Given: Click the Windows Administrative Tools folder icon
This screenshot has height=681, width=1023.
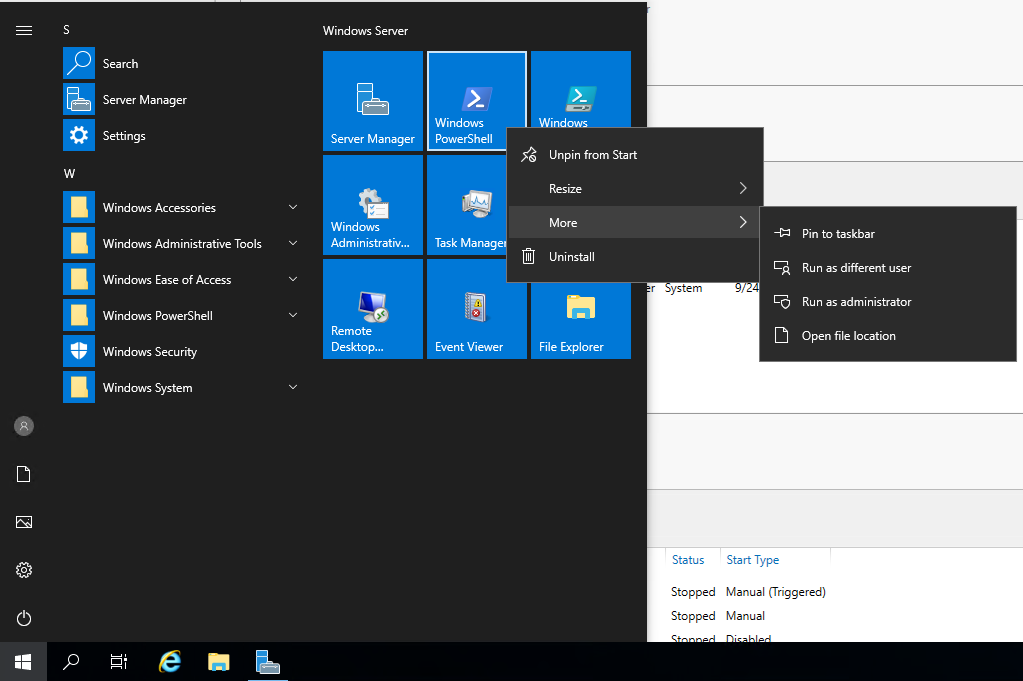Looking at the screenshot, I should (x=79, y=243).
